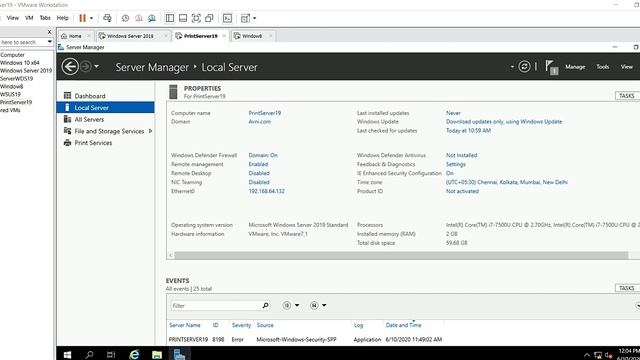This screenshot has width=640, height=360.
Task: Click the Windows Start button
Action: (x=67, y=354)
